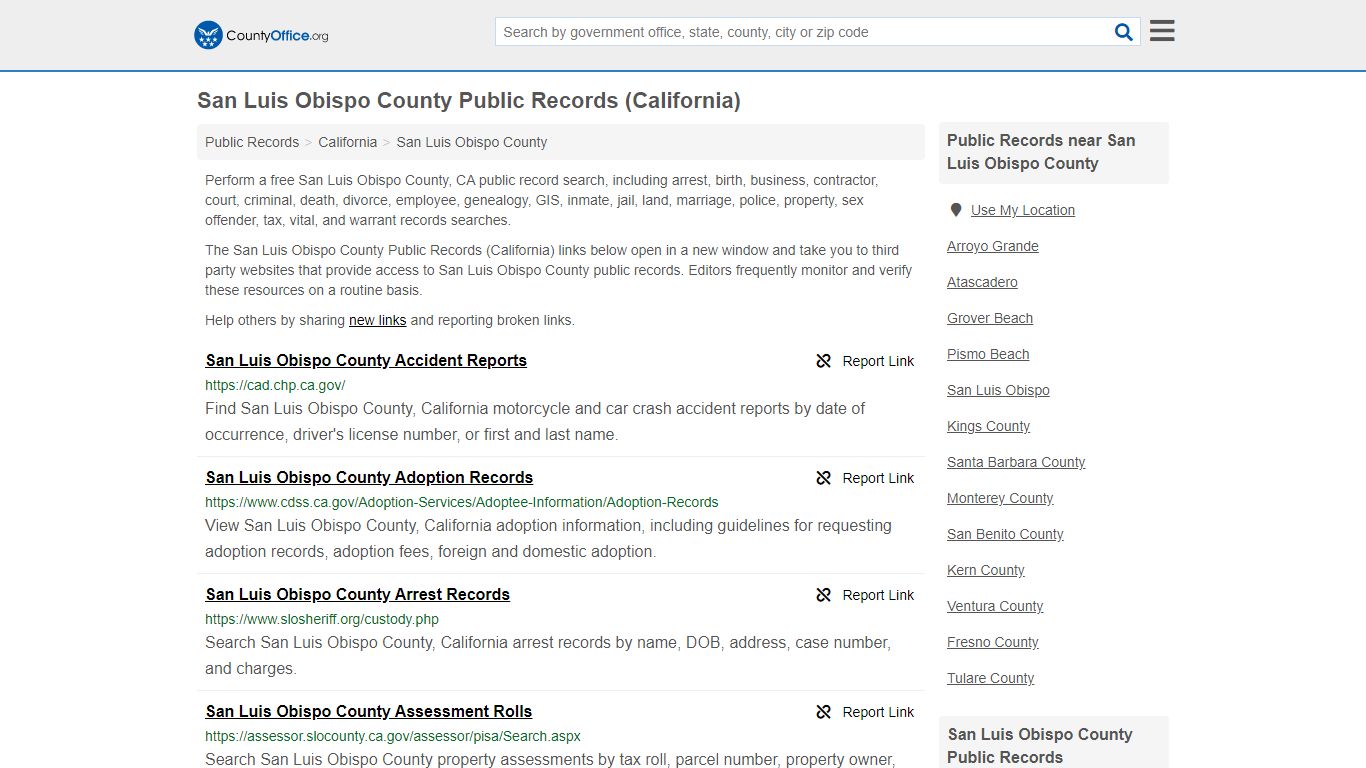Open San Luis Obispo County Adoption Records
This screenshot has height=768, width=1366.
pos(369,477)
